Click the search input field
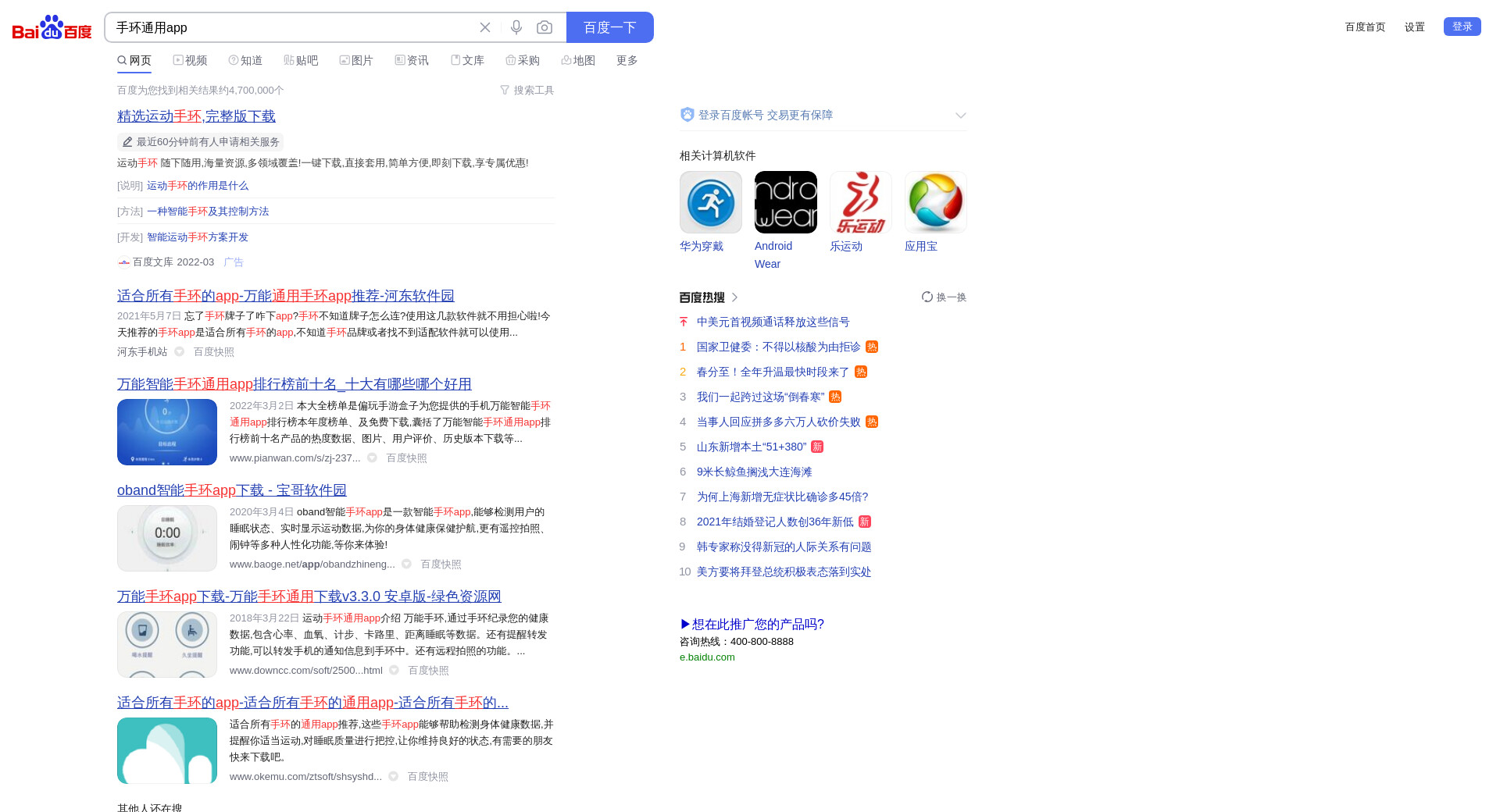 tap(289, 27)
